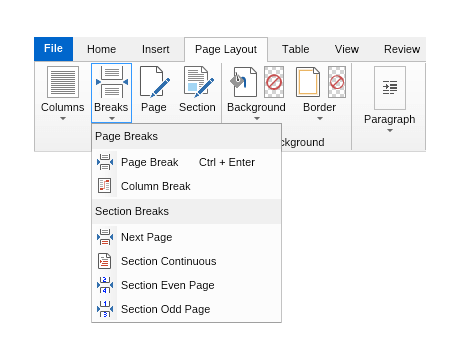Screen dimensions: 460x360
Task: Click the Columns label
Action: [x=63, y=107]
